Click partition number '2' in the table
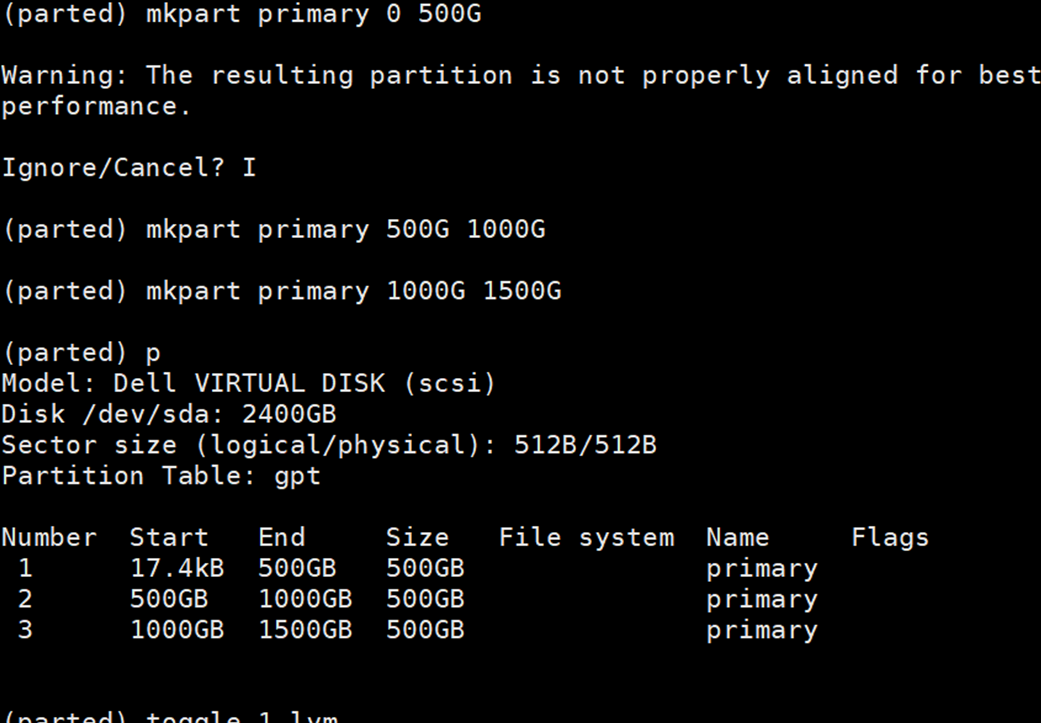The height and width of the screenshot is (723, 1041). [x=25, y=599]
